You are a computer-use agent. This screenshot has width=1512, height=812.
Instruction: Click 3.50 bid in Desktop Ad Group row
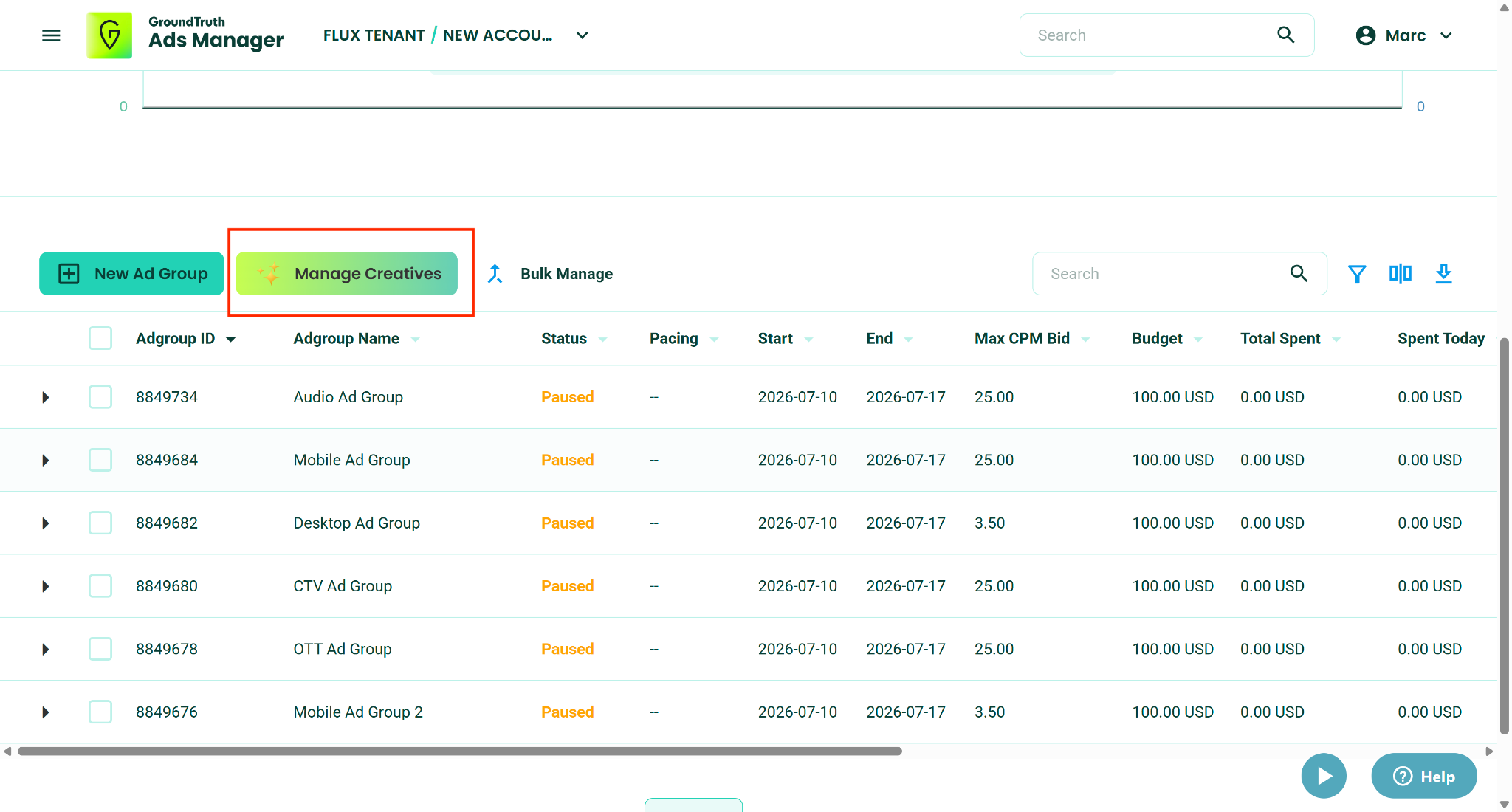point(989,523)
